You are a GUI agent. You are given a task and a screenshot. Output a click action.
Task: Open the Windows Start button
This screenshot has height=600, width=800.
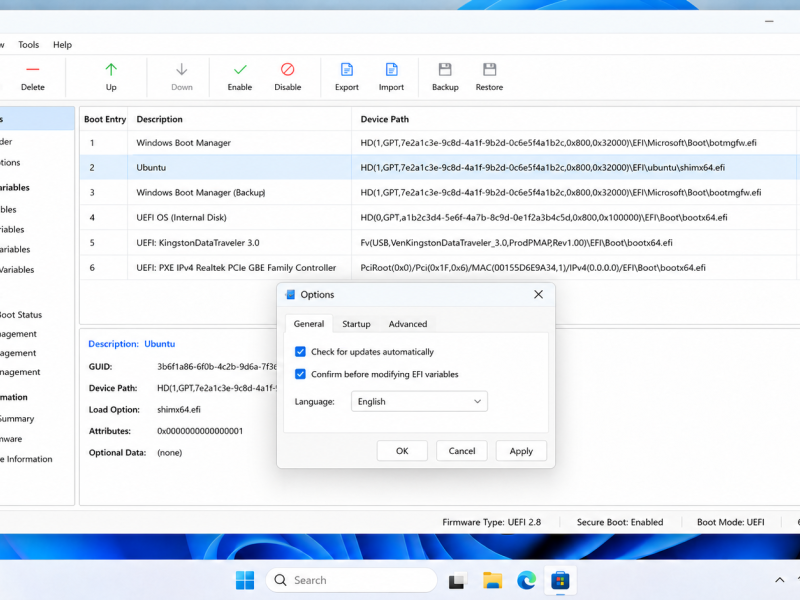(x=245, y=580)
